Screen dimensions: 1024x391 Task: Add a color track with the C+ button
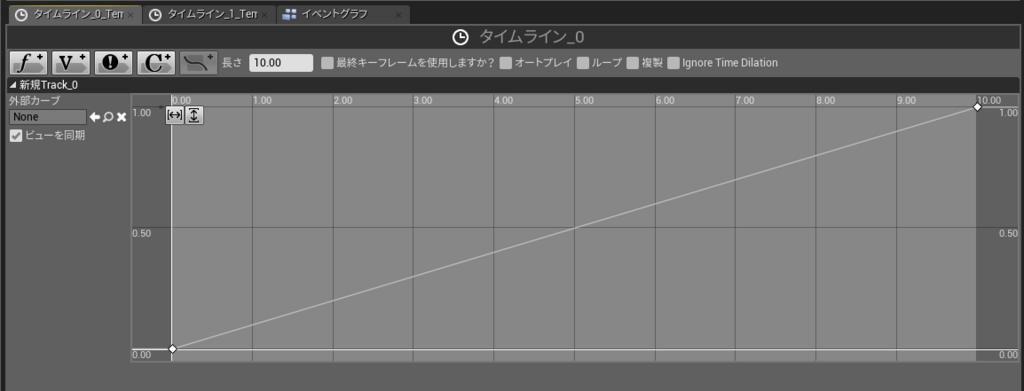[156, 63]
